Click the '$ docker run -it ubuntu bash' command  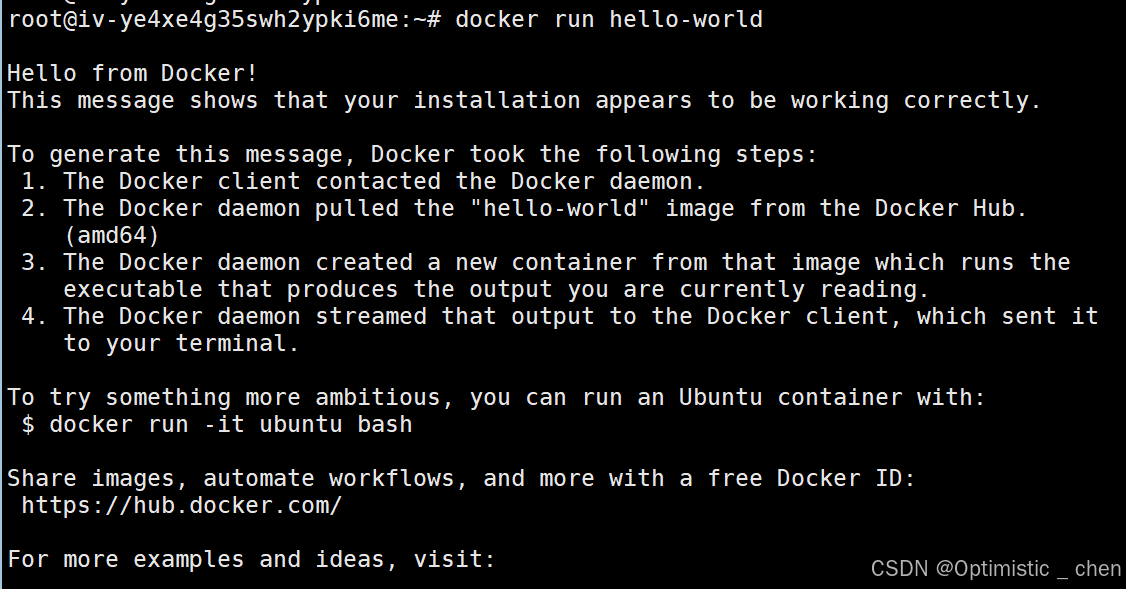[x=217, y=425]
